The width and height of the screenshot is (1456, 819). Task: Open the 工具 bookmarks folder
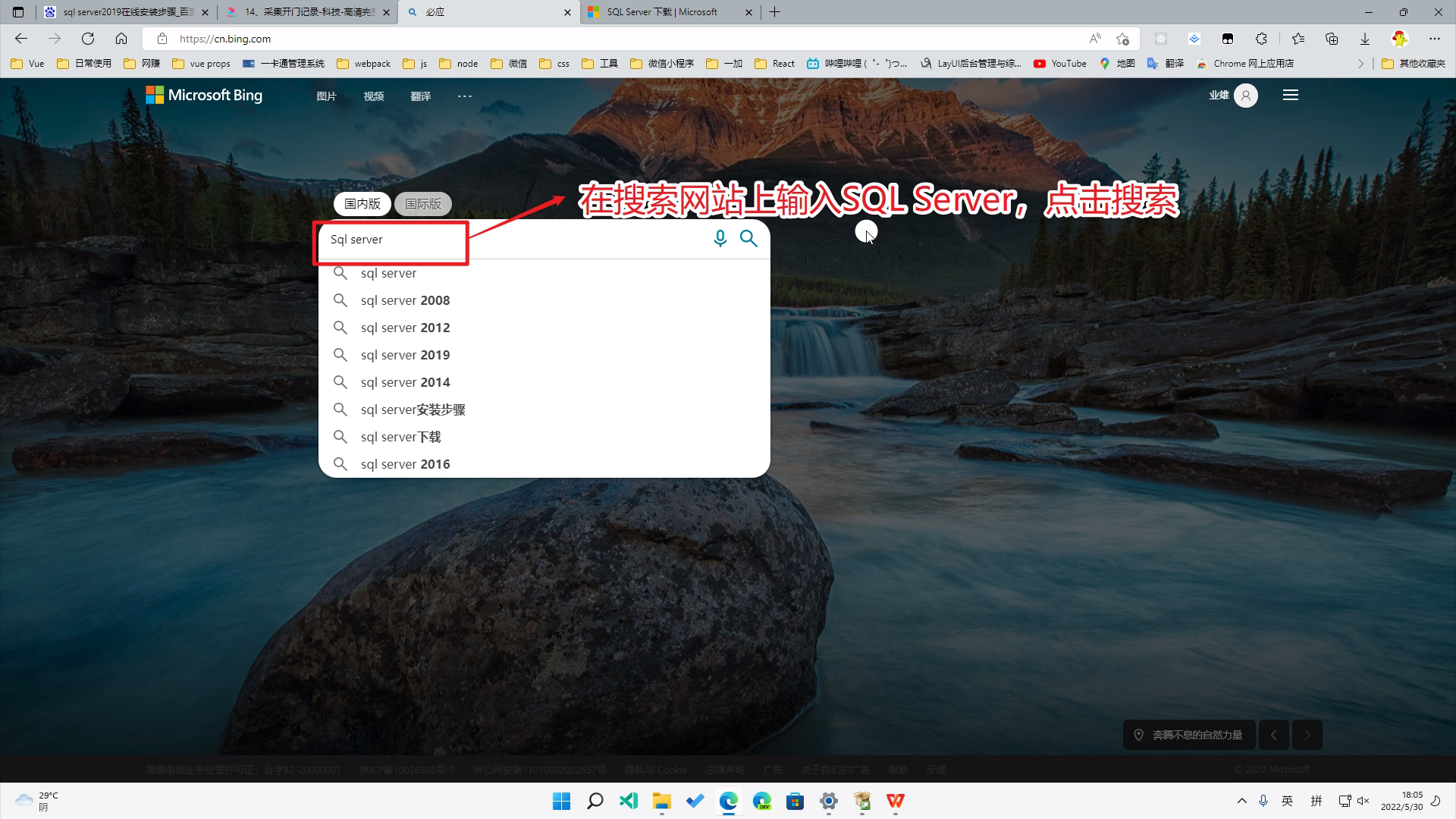(600, 64)
